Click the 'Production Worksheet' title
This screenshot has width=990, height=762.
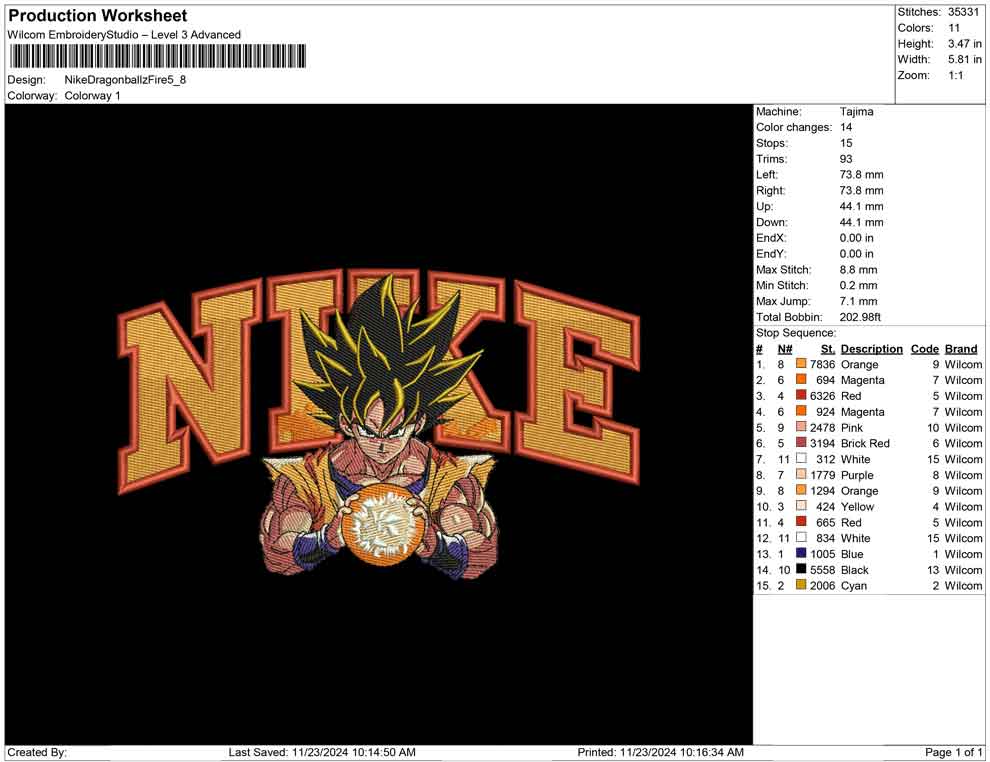98,16
